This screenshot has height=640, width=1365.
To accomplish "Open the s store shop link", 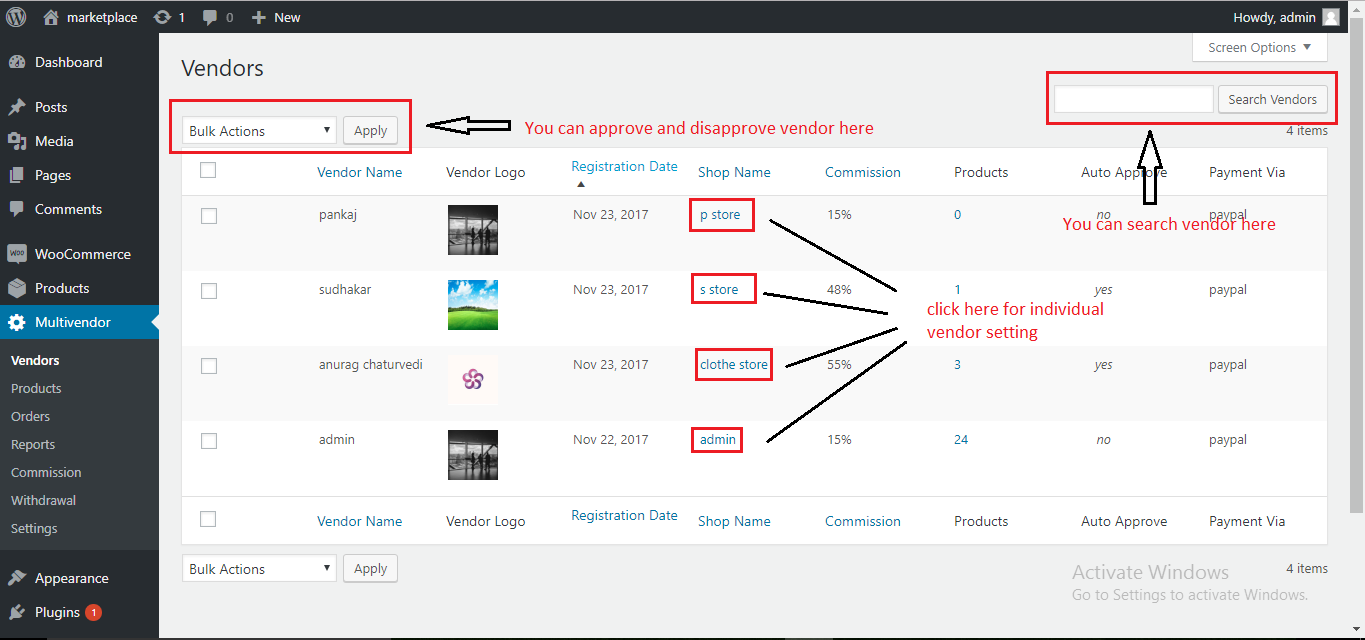I will (719, 290).
